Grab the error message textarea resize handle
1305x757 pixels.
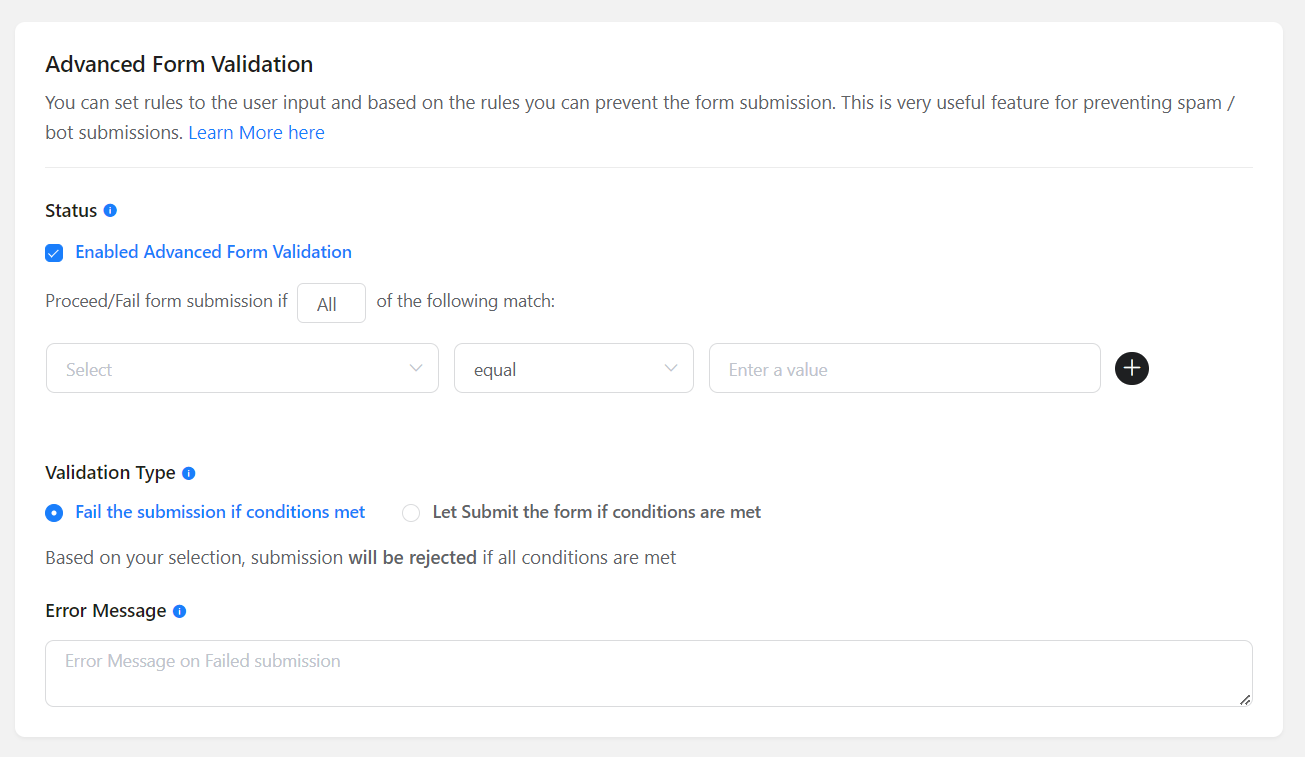coord(1245,700)
